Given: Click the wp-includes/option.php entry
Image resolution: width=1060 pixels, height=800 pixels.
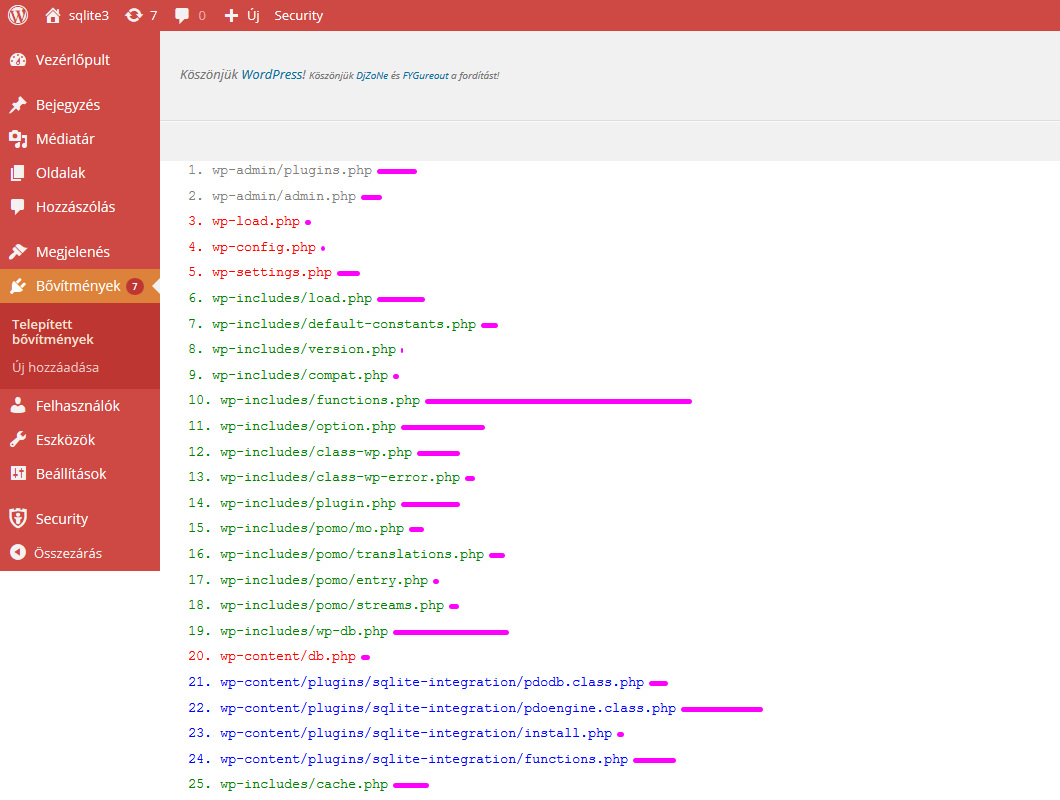Looking at the screenshot, I should point(308,426).
